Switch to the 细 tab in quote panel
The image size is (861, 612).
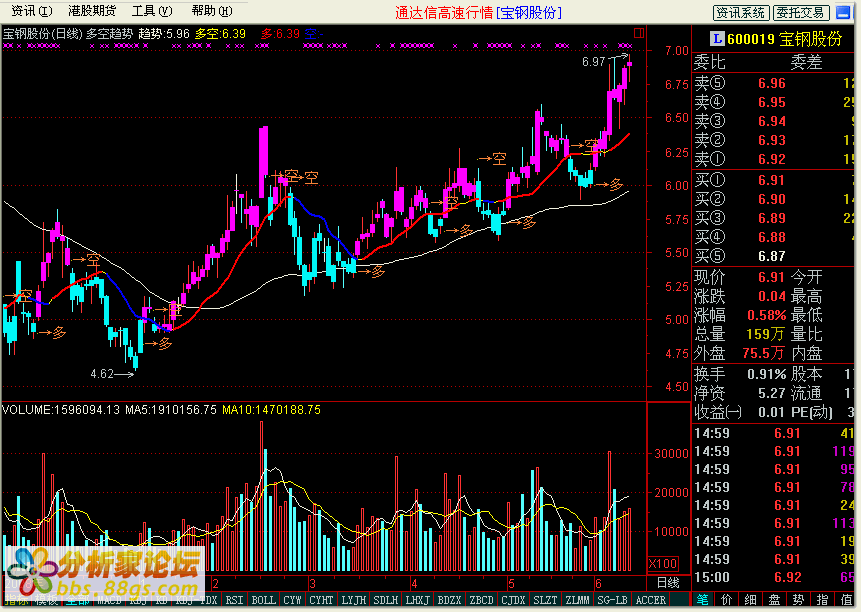[x=750, y=599]
